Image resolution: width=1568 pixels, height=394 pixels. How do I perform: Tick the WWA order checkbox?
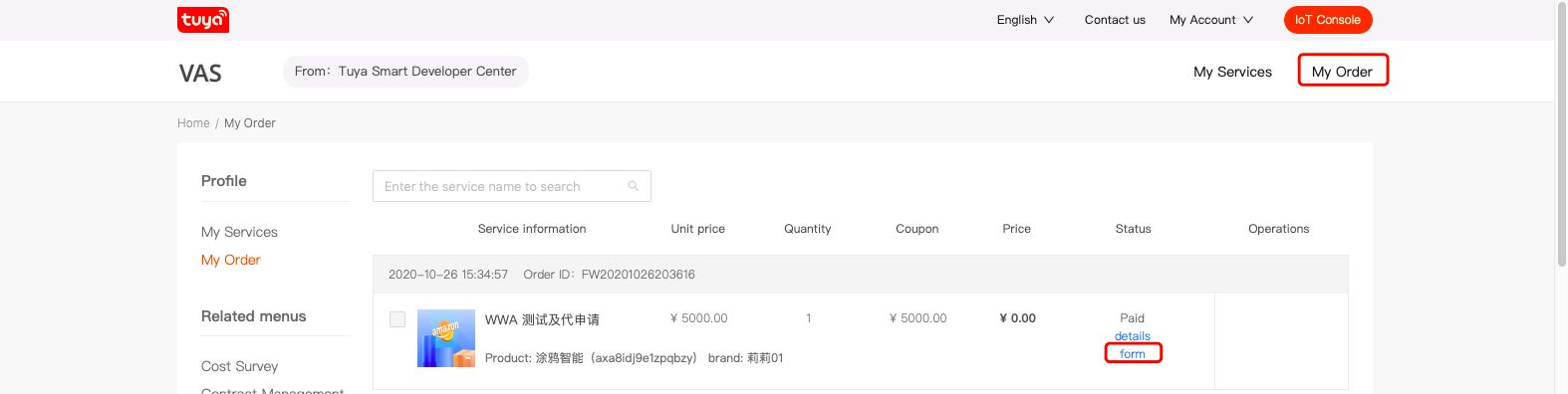click(x=397, y=319)
